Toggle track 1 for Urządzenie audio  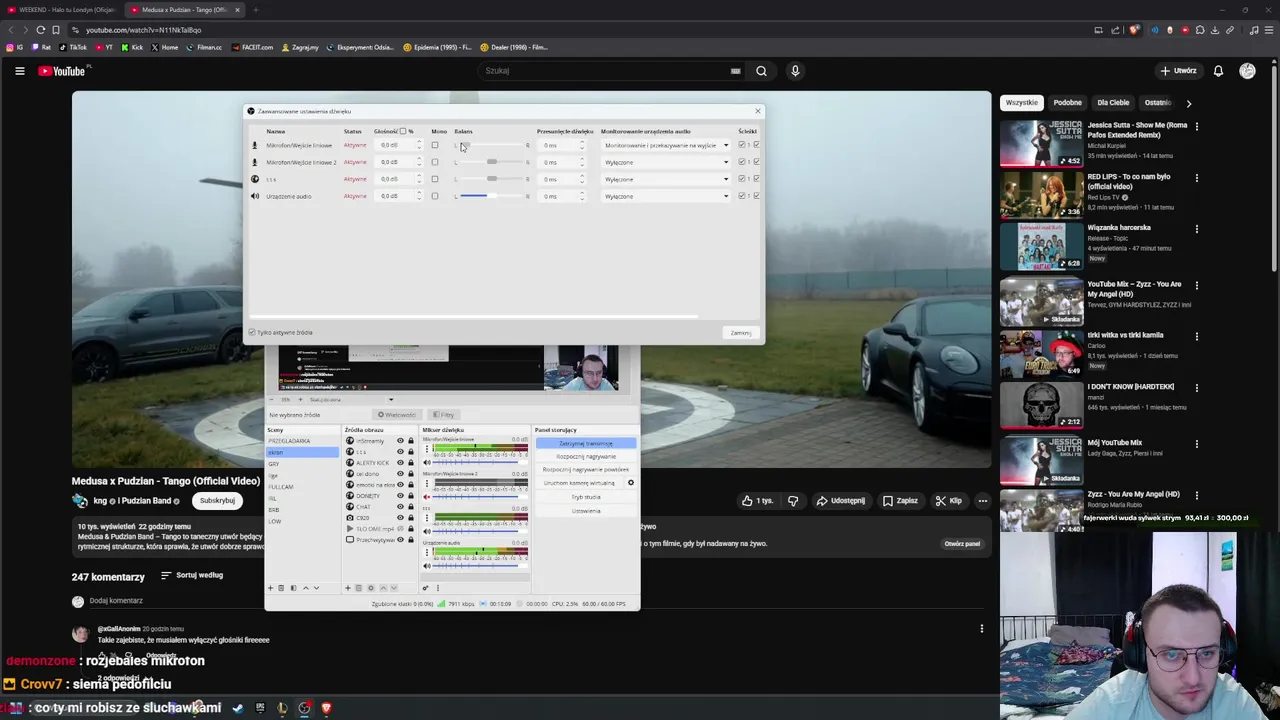click(741, 196)
